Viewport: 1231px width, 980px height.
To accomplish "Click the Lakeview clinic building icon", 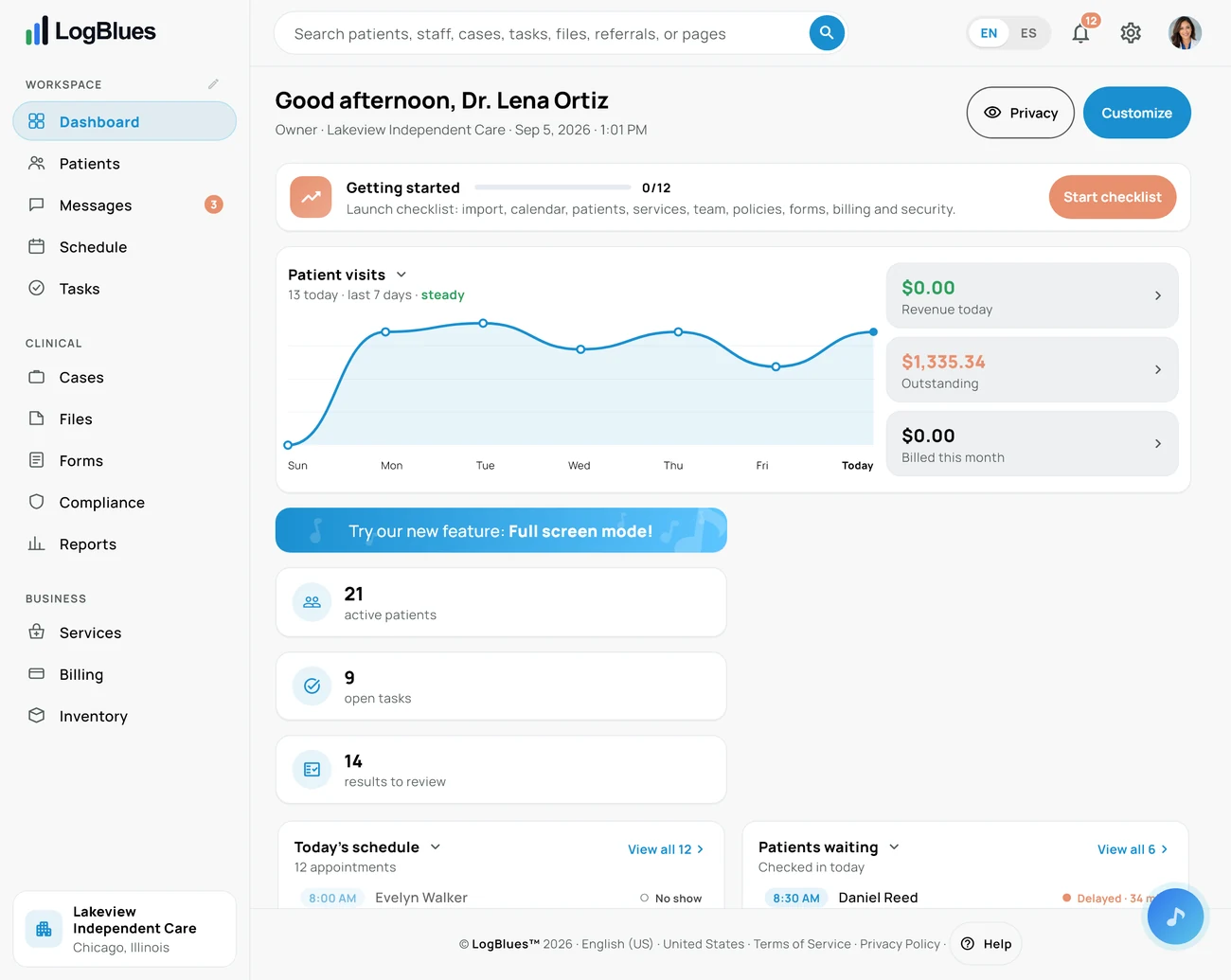I will pos(44,929).
